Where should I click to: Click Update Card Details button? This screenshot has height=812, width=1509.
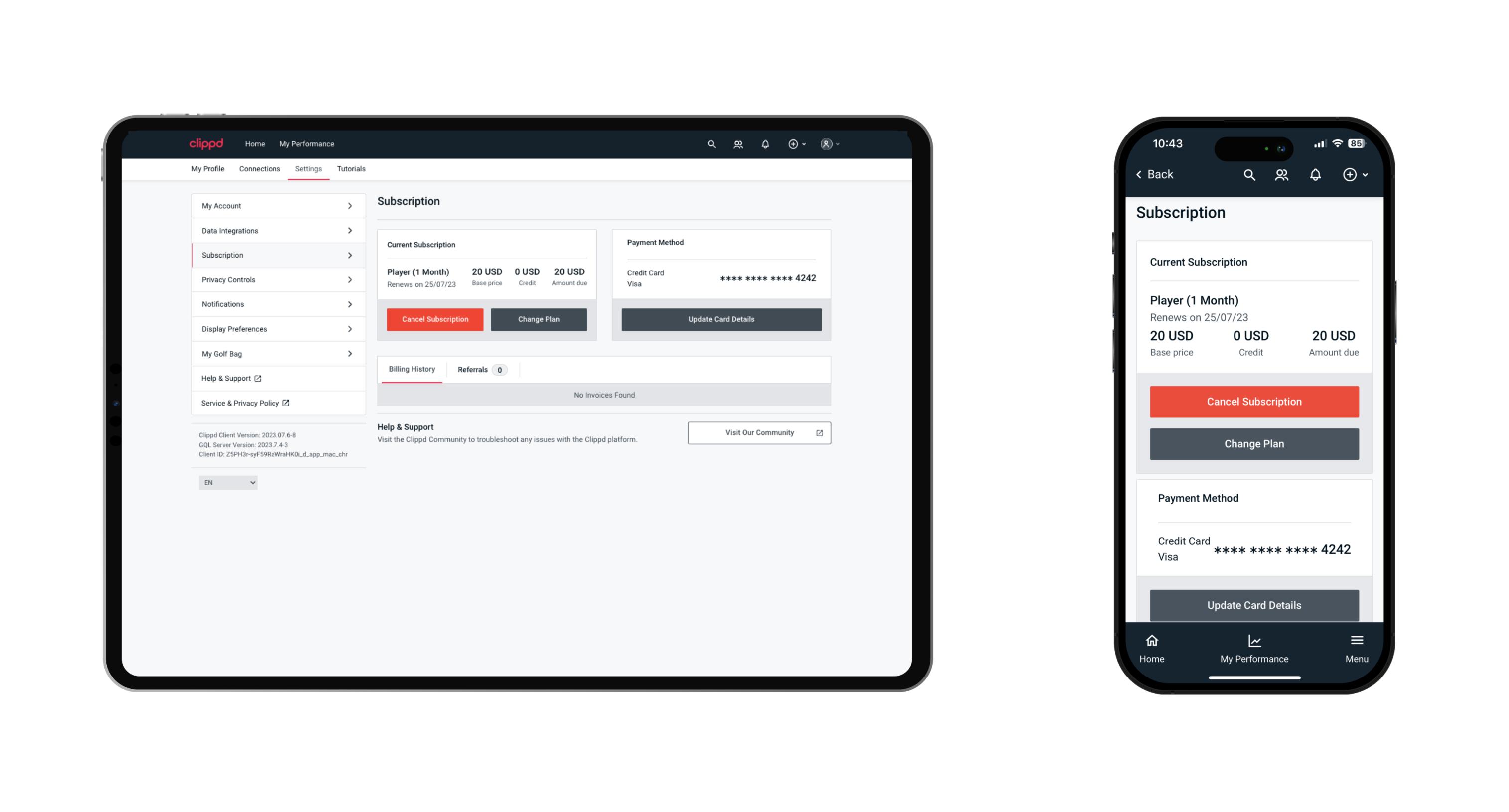coord(720,319)
